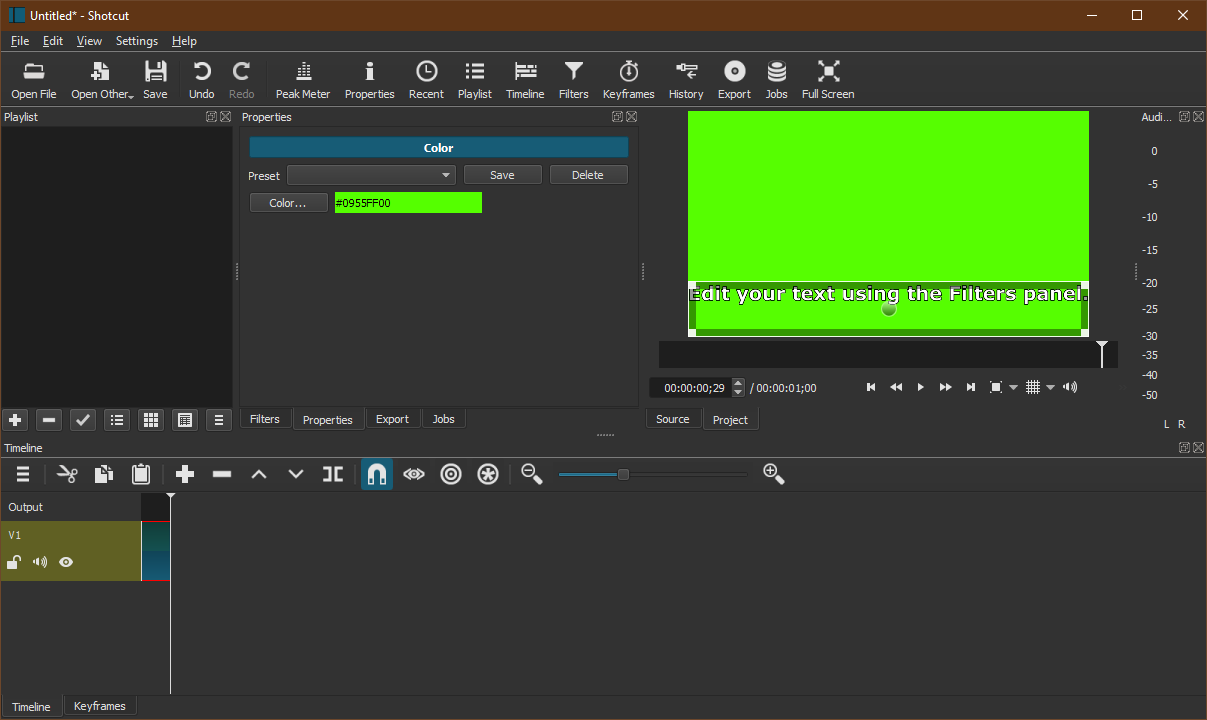Toggle V1 track visibility eye
This screenshot has height=720, width=1207.
[66, 562]
